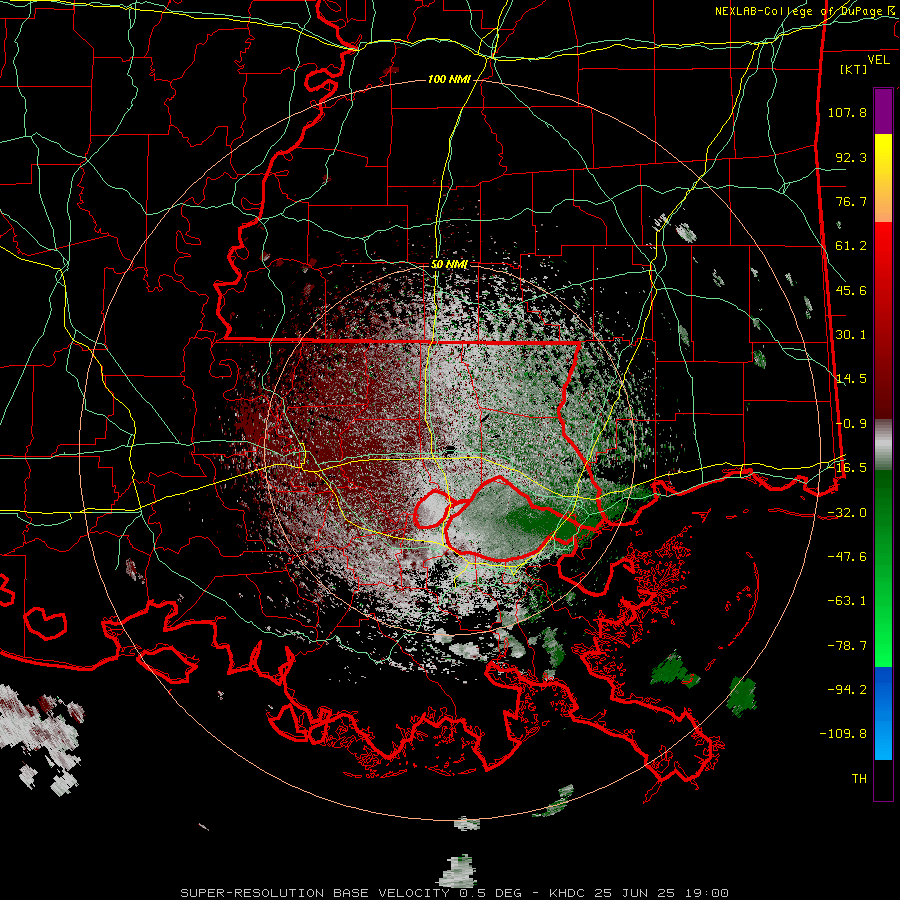Click the purple segment of velocity color bar
The image size is (900, 900).
[x=883, y=111]
